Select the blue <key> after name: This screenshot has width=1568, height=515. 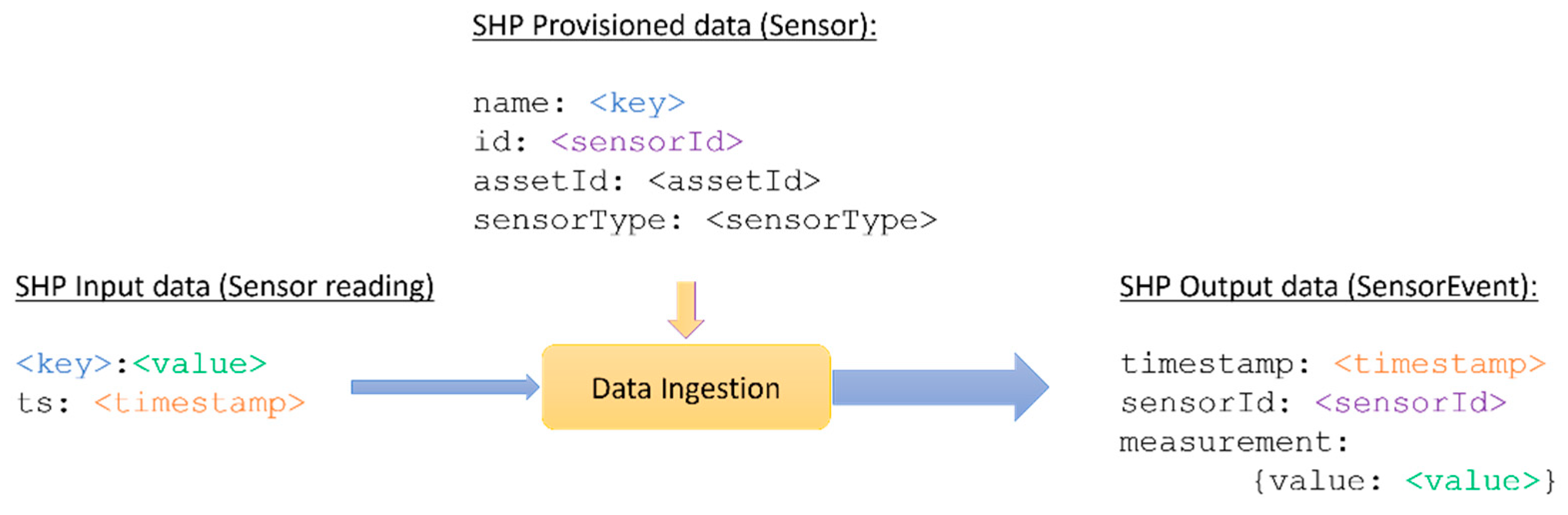pyautogui.click(x=637, y=103)
